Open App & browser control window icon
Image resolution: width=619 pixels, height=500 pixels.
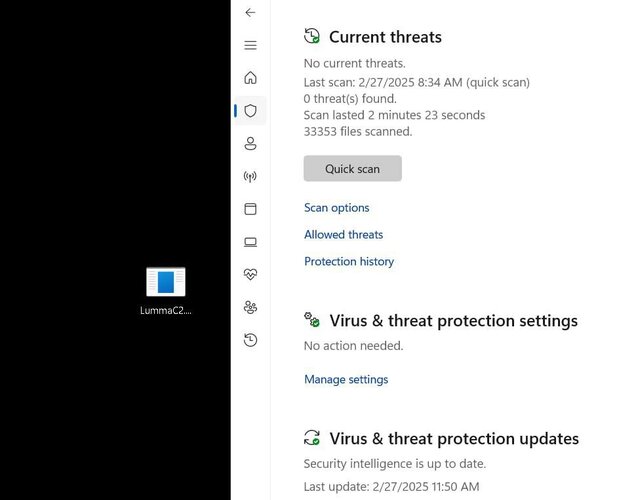pyautogui.click(x=250, y=209)
